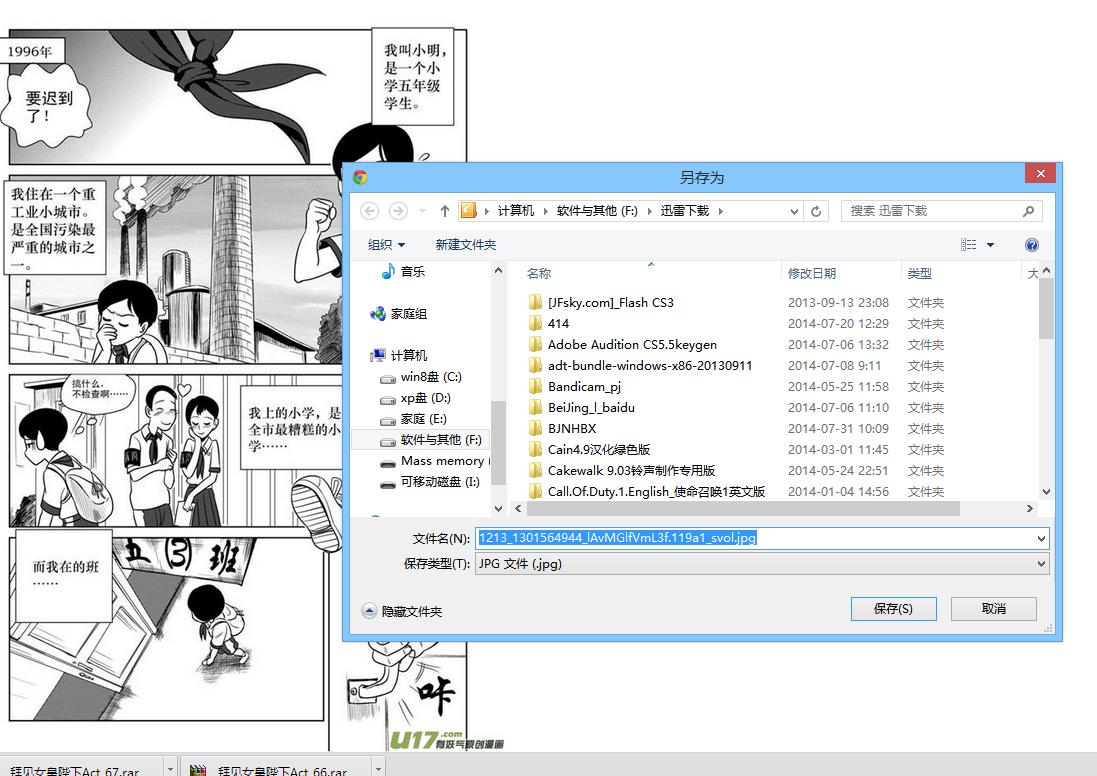The width and height of the screenshot is (1097, 776).
Task: Refresh the current folder view
Action: click(816, 211)
